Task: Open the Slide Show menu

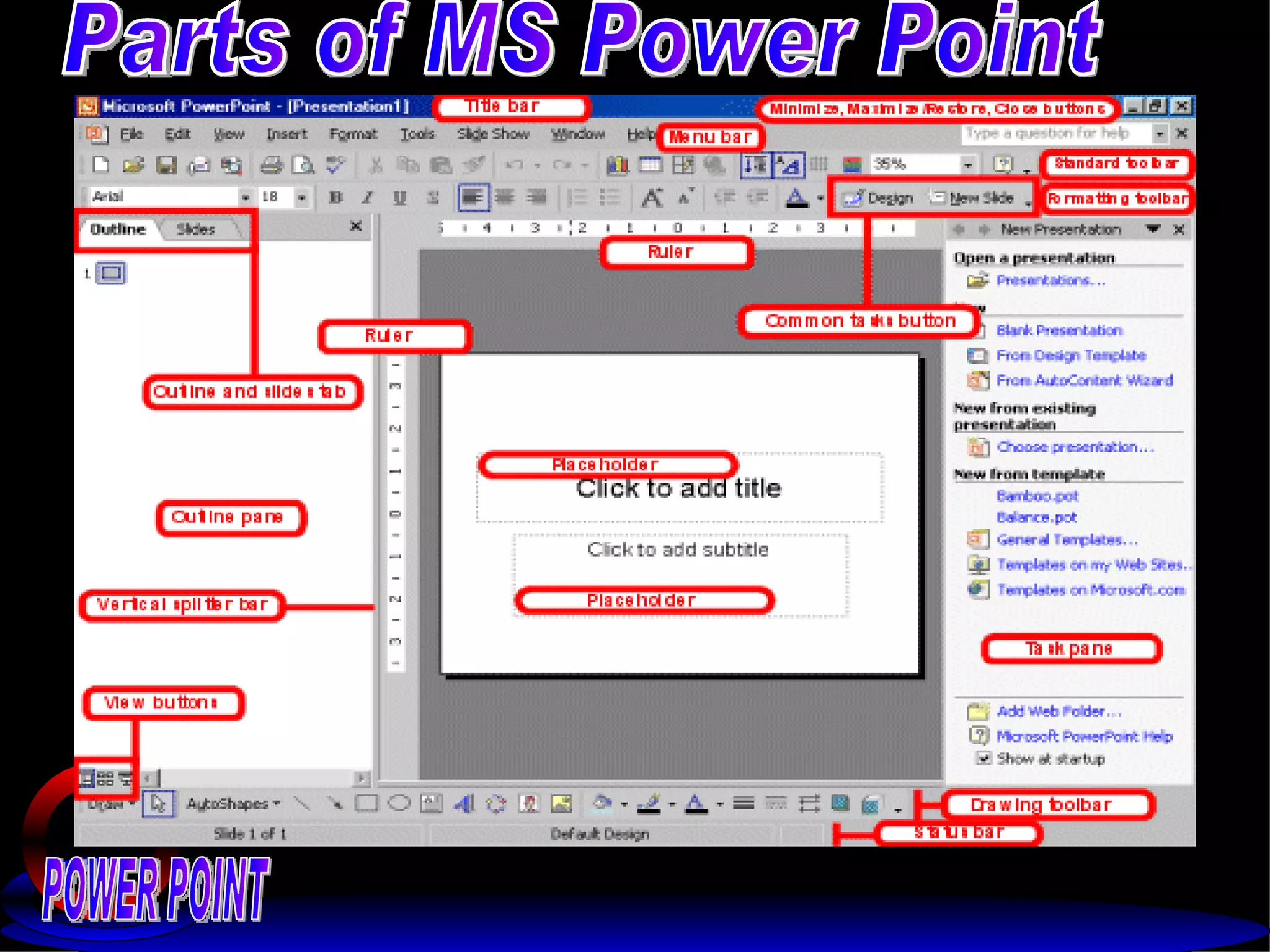Action: 493,134
